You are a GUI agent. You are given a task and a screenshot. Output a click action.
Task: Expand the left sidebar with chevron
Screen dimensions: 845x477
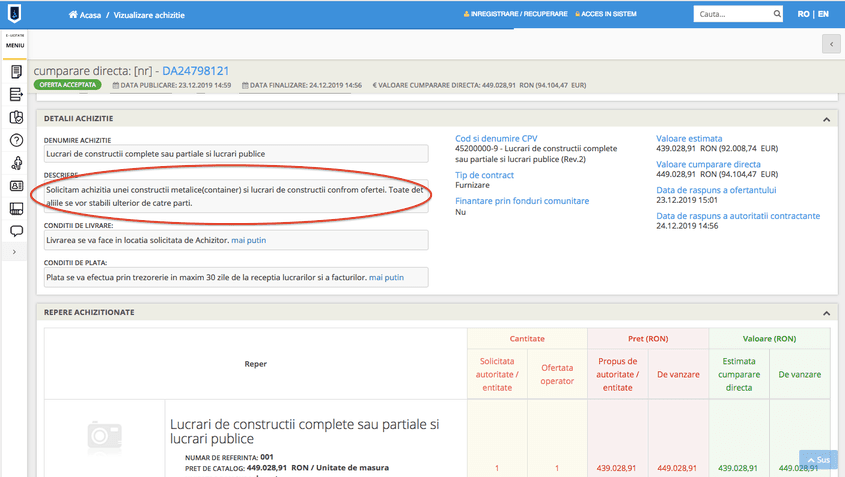point(15,253)
